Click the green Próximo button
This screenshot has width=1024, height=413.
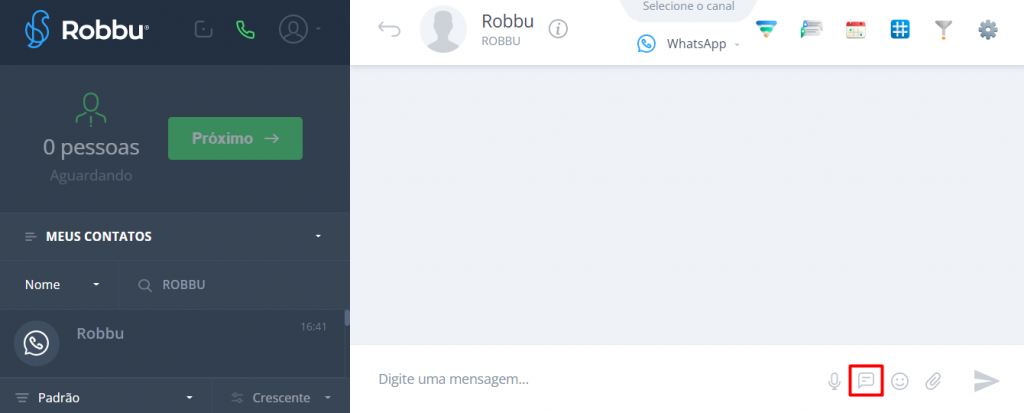tap(235, 139)
